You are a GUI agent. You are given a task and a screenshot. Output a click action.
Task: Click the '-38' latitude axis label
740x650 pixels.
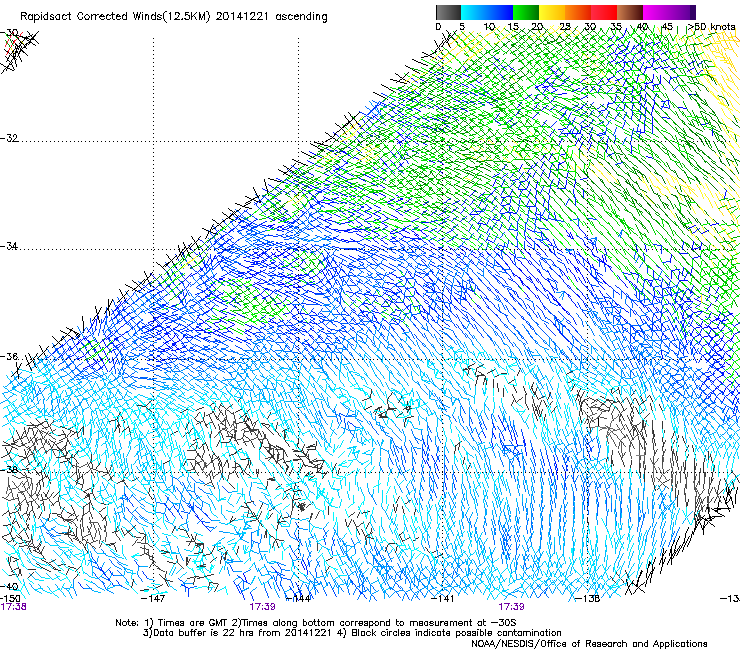9,470
